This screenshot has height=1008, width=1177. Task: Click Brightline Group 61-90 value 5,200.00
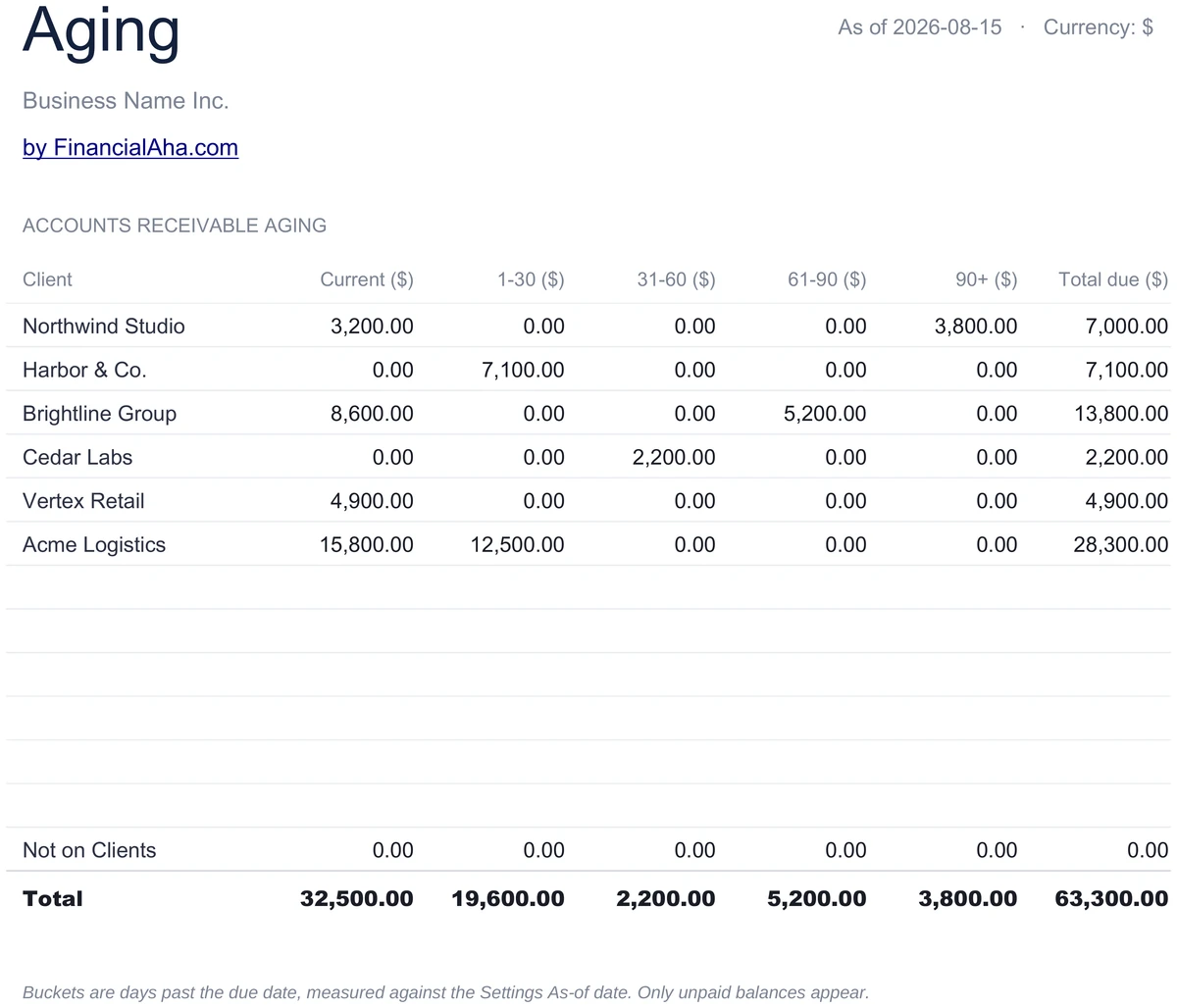click(x=825, y=414)
